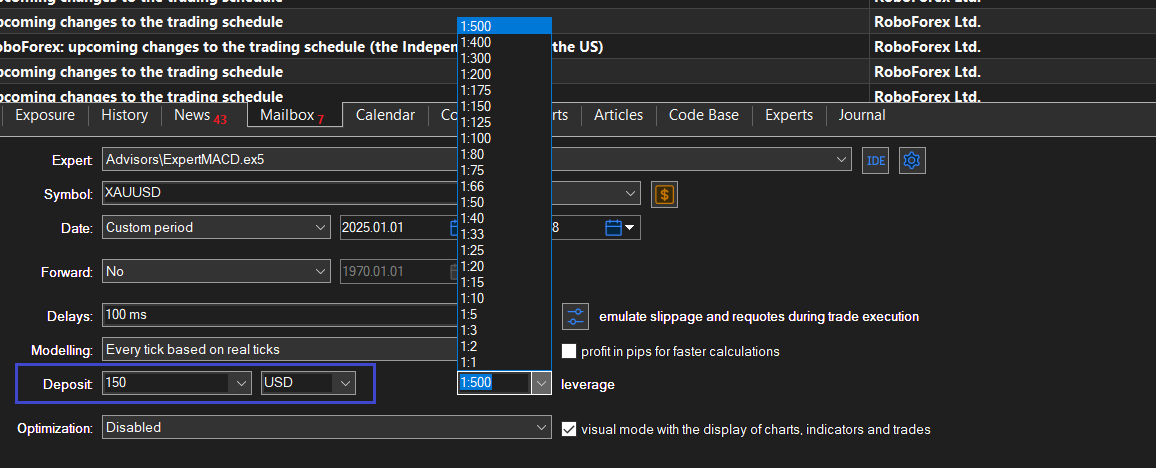Pick the 1:200 leverage entry
Viewport: 1156px width, 468px height.
(x=476, y=74)
